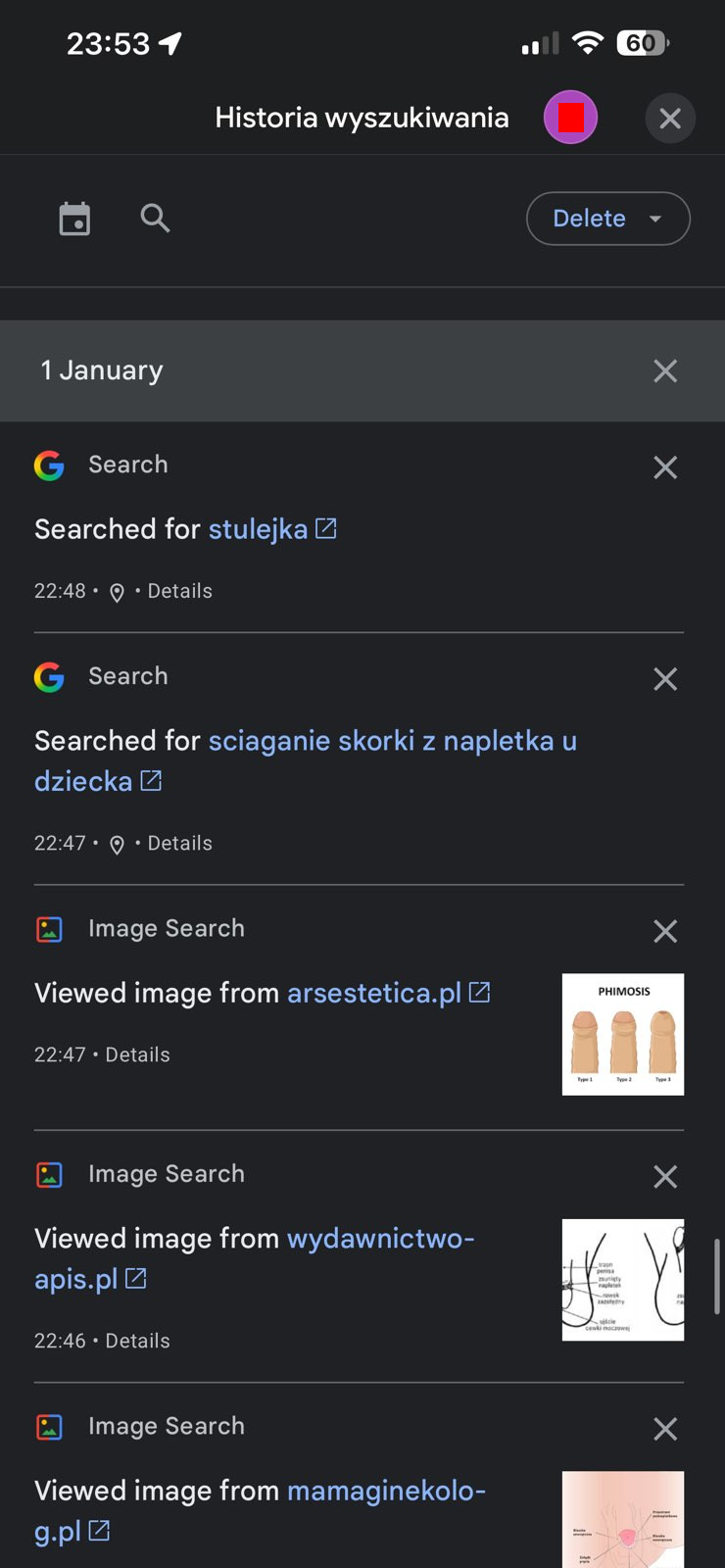Show Details for the 22:48 search

179,591
